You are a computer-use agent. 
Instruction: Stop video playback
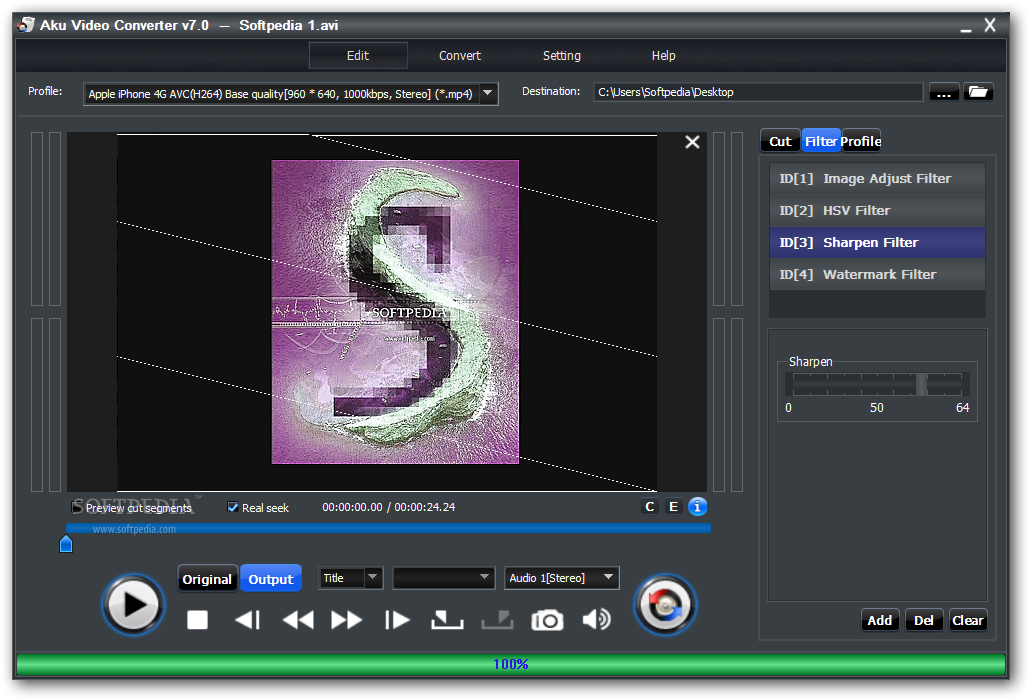(197, 620)
